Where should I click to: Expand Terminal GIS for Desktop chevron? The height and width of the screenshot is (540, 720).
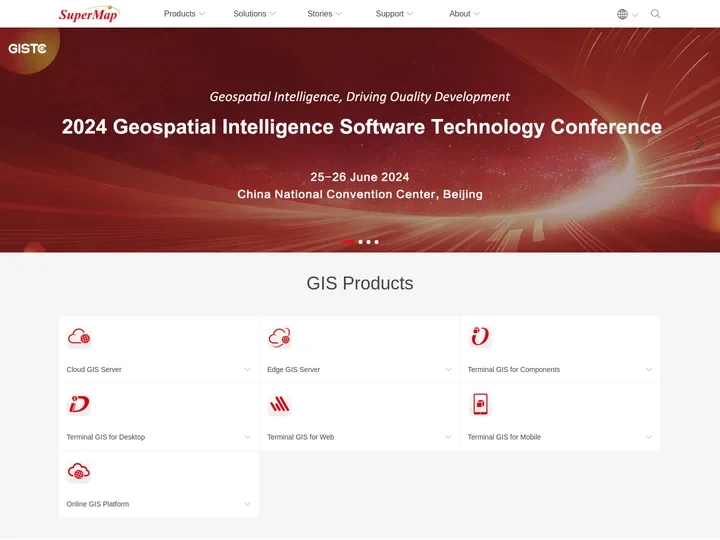coord(248,437)
